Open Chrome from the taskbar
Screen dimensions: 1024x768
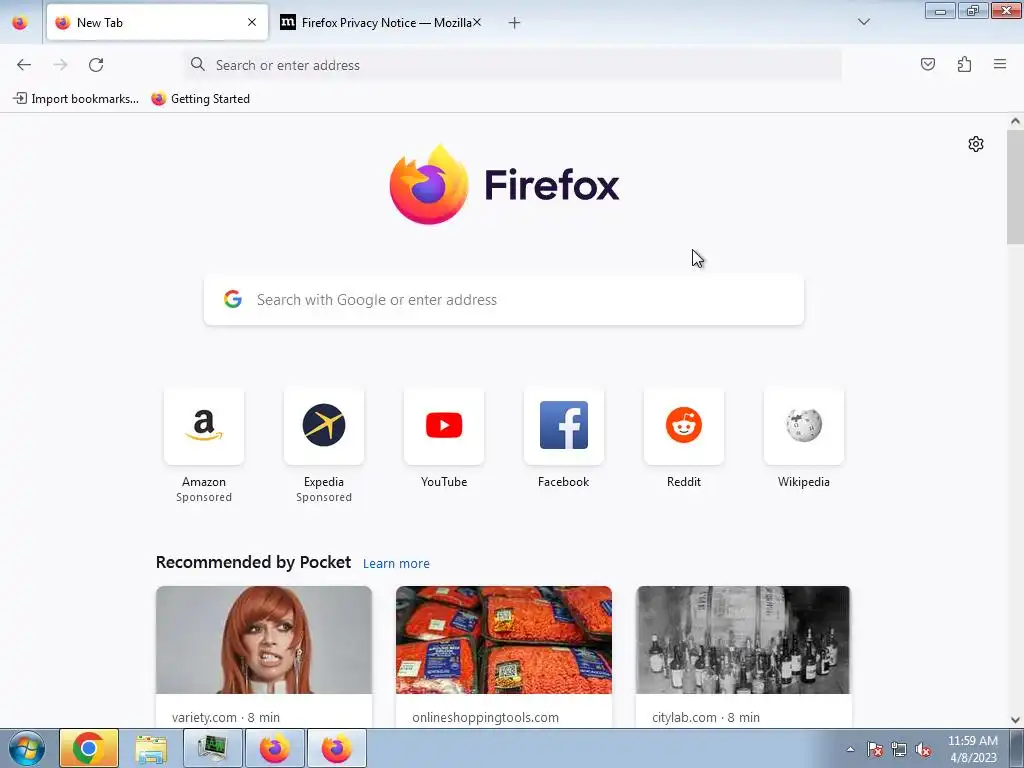(89, 748)
